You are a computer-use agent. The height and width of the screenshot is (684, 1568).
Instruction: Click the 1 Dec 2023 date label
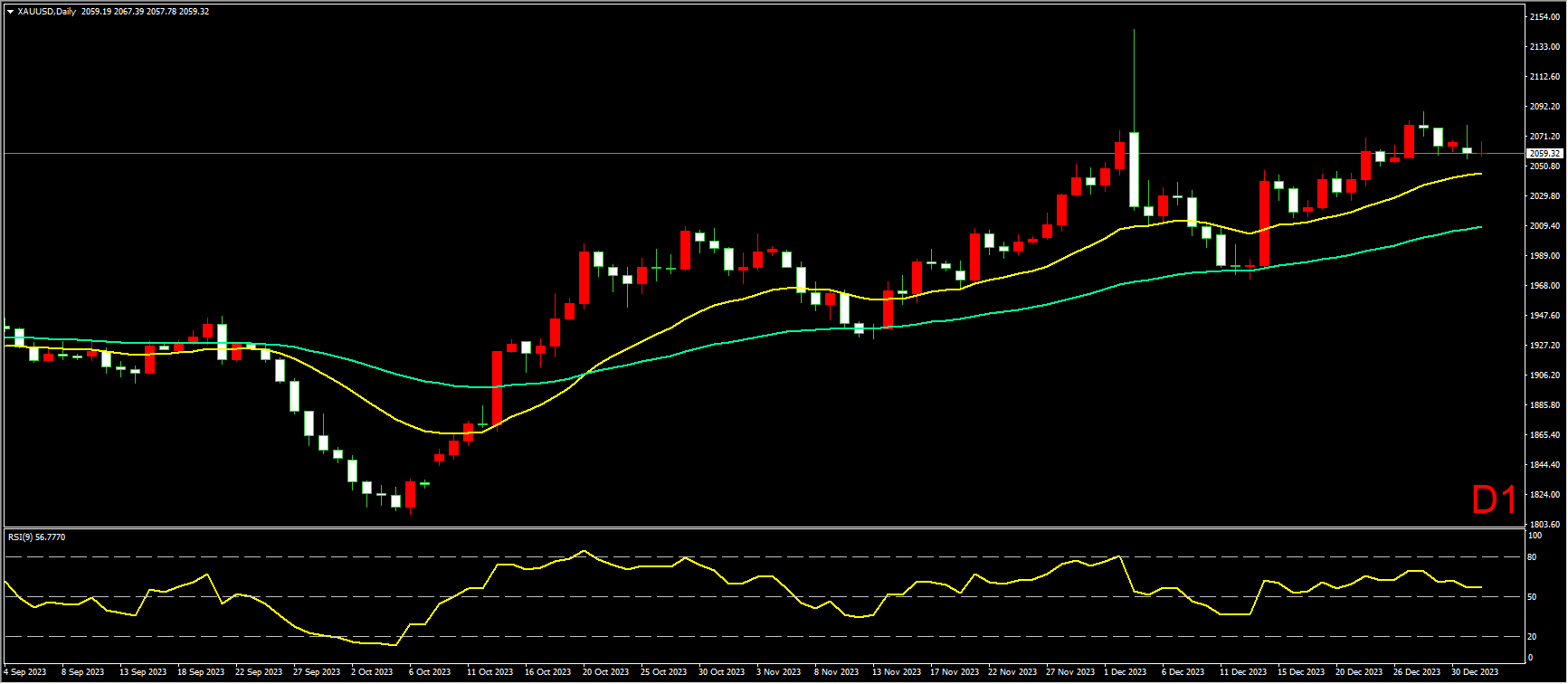[1125, 672]
